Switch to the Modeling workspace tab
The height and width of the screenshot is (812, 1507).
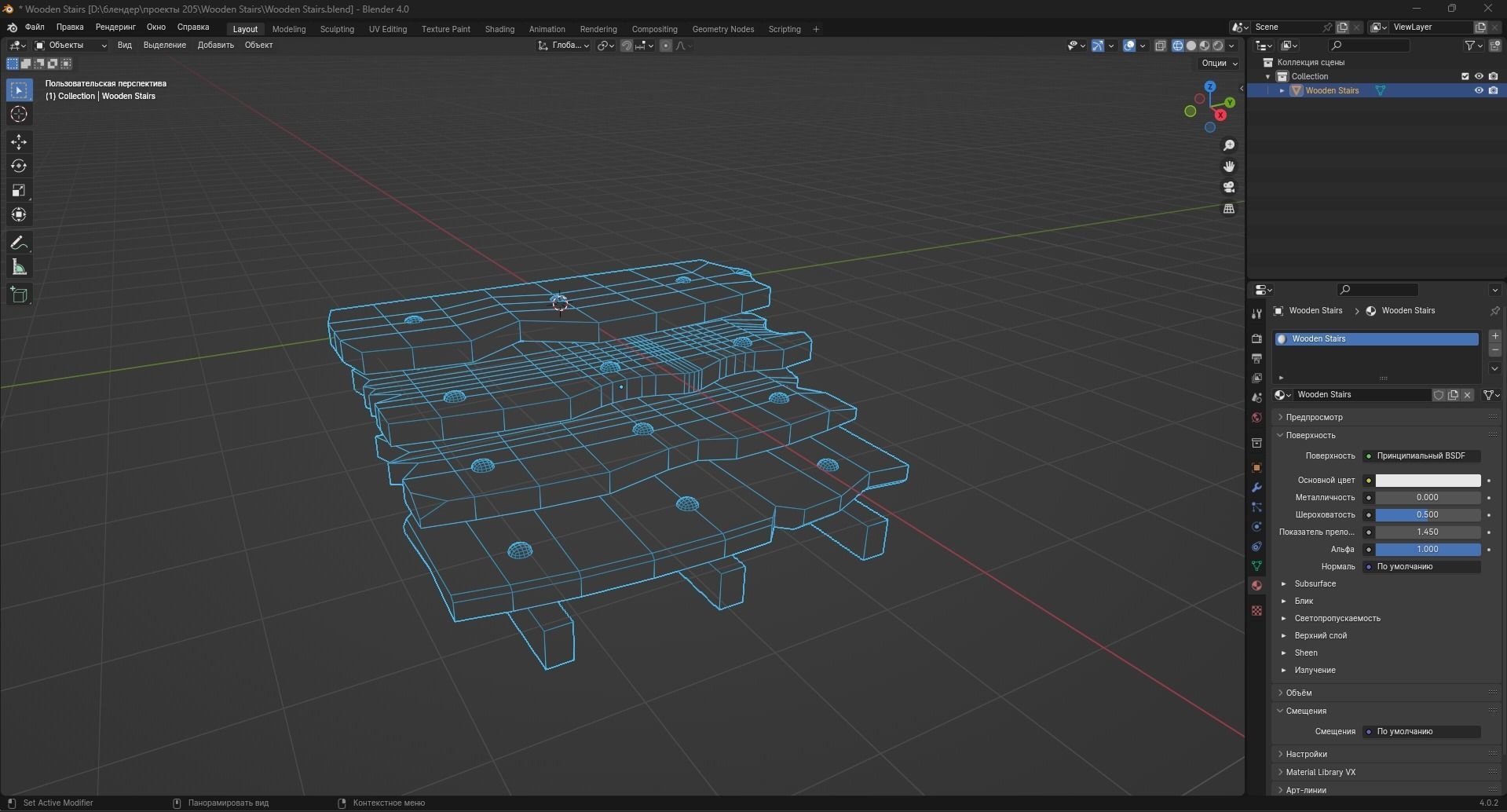(289, 29)
